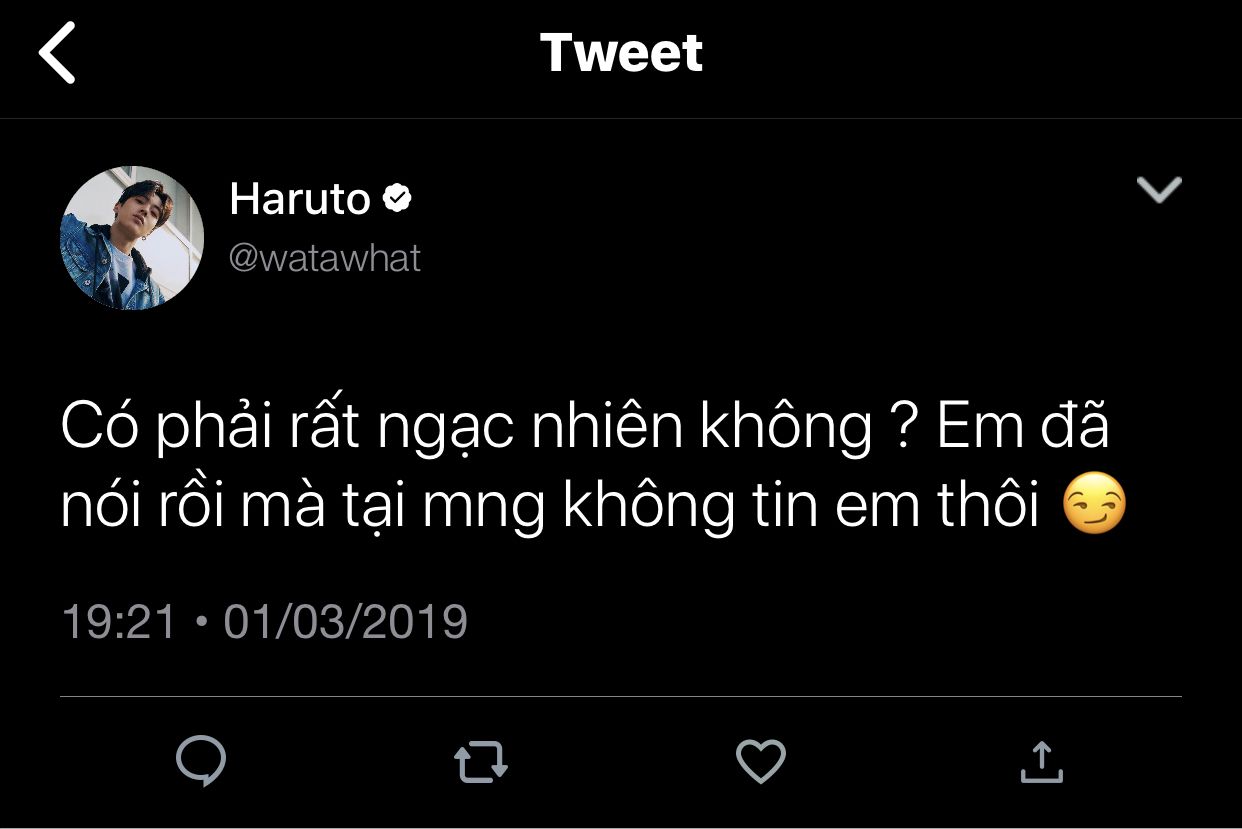Image resolution: width=1242 pixels, height=829 pixels.
Task: Open the Haruto display name
Action: (300, 199)
